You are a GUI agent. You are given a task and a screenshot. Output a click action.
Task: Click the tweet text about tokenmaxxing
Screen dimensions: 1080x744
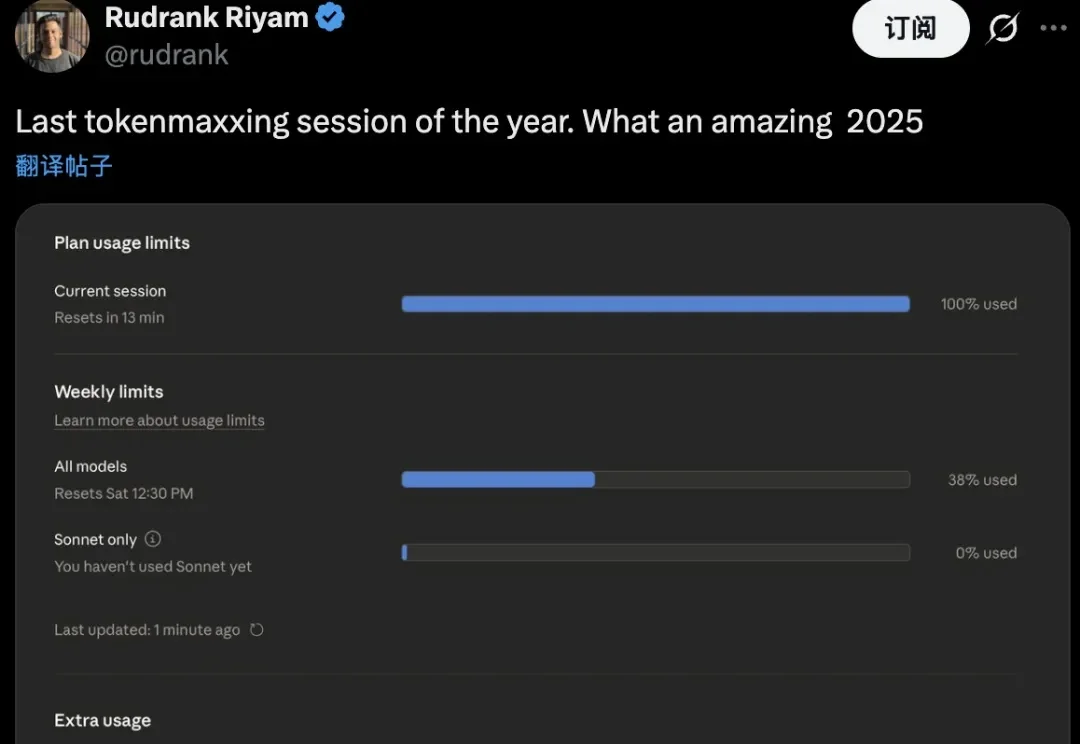(469, 122)
